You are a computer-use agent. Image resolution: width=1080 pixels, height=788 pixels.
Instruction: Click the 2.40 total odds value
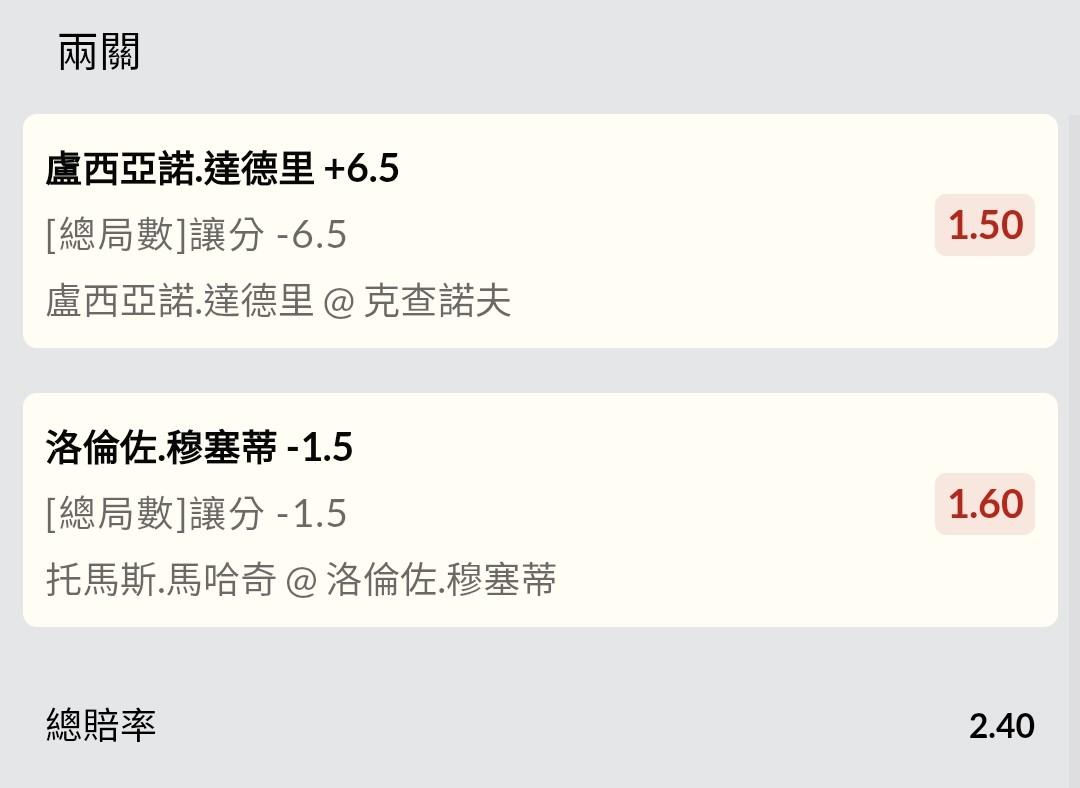pyautogui.click(x=1001, y=726)
